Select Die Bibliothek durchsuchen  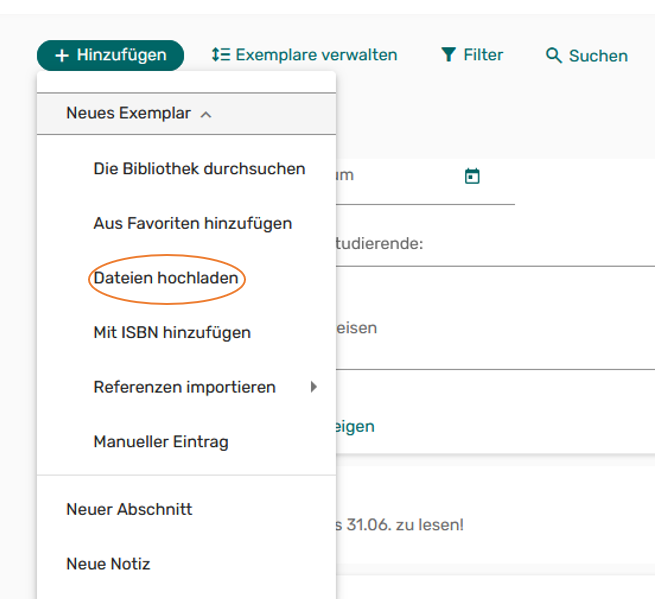tap(199, 169)
